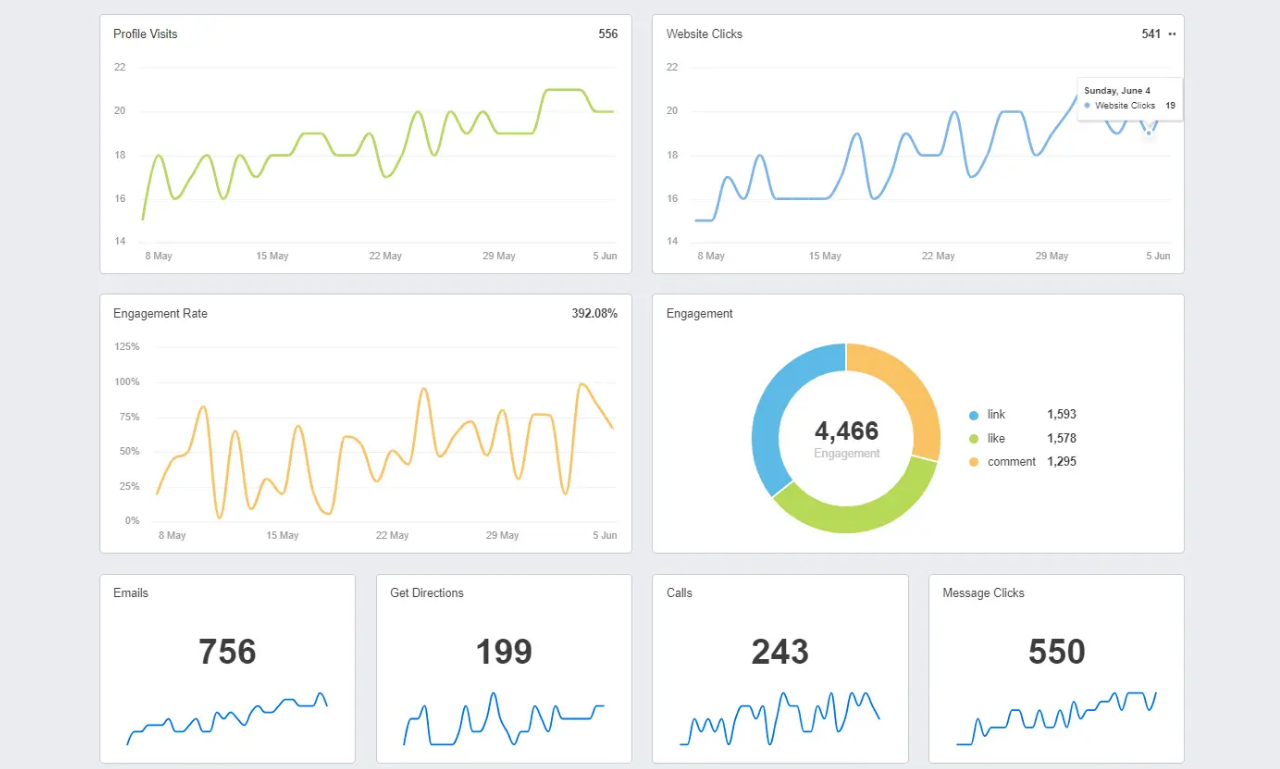
Task: Click the Sunday, June 4 tooltip
Action: [x=1129, y=98]
